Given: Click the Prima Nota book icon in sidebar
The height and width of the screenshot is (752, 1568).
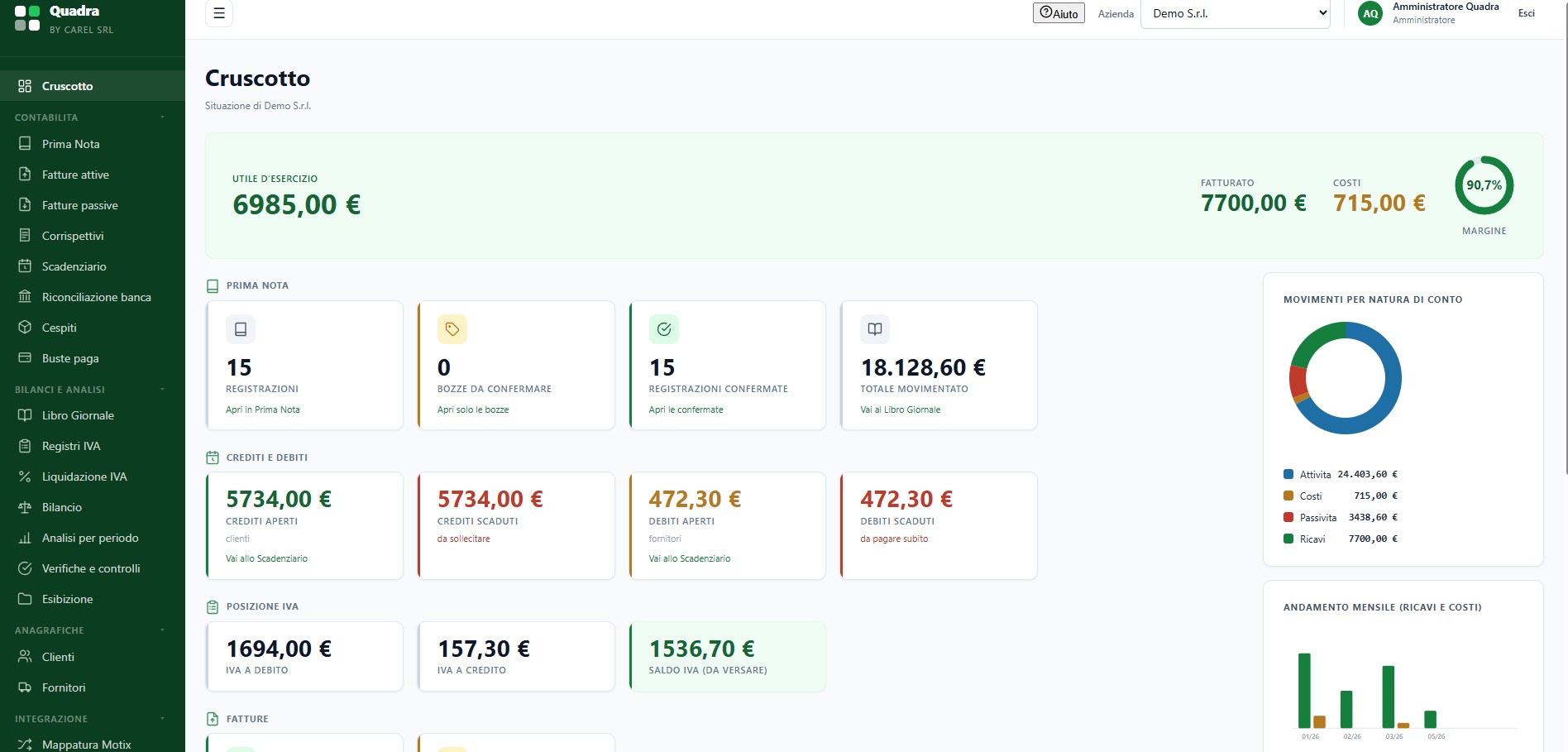Looking at the screenshot, I should point(25,144).
